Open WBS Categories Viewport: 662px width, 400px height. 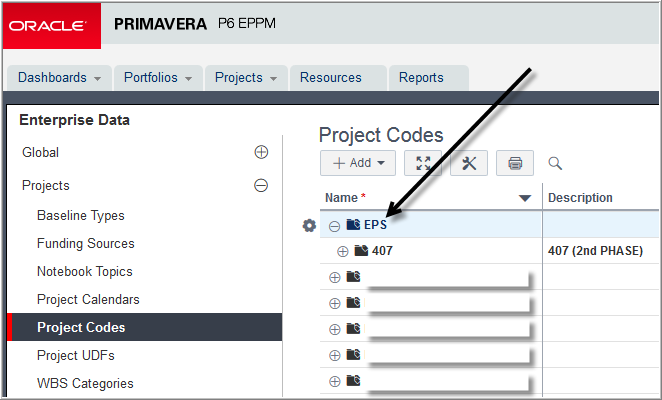pyautogui.click(x=85, y=383)
